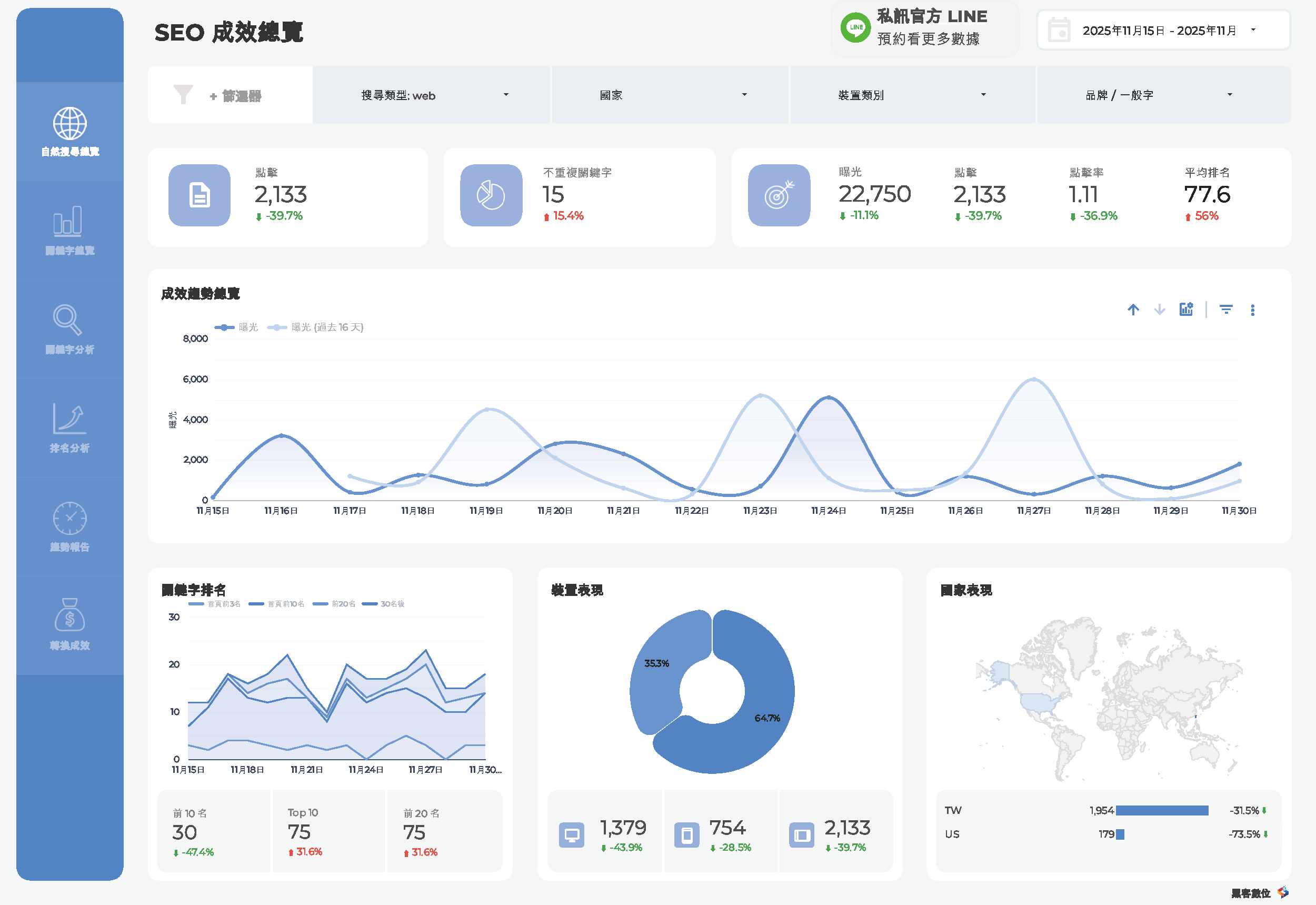The image size is (1316, 905).
Task: Open the date range 2025年11月15日 selector
Action: click(x=1162, y=31)
